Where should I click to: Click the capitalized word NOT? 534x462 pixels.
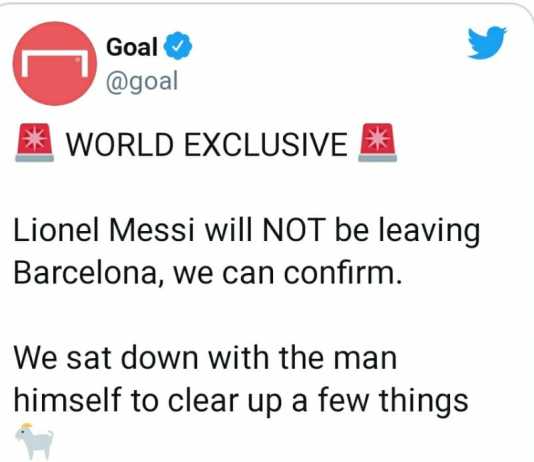pos(292,230)
